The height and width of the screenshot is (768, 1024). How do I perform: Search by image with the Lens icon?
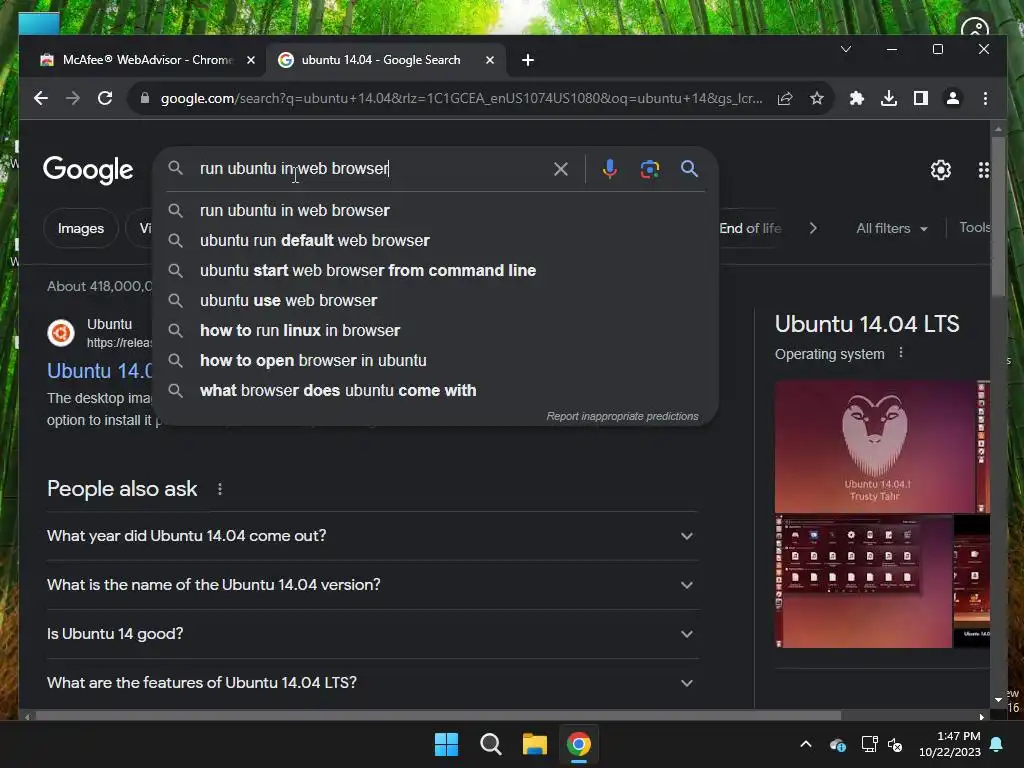pos(649,169)
